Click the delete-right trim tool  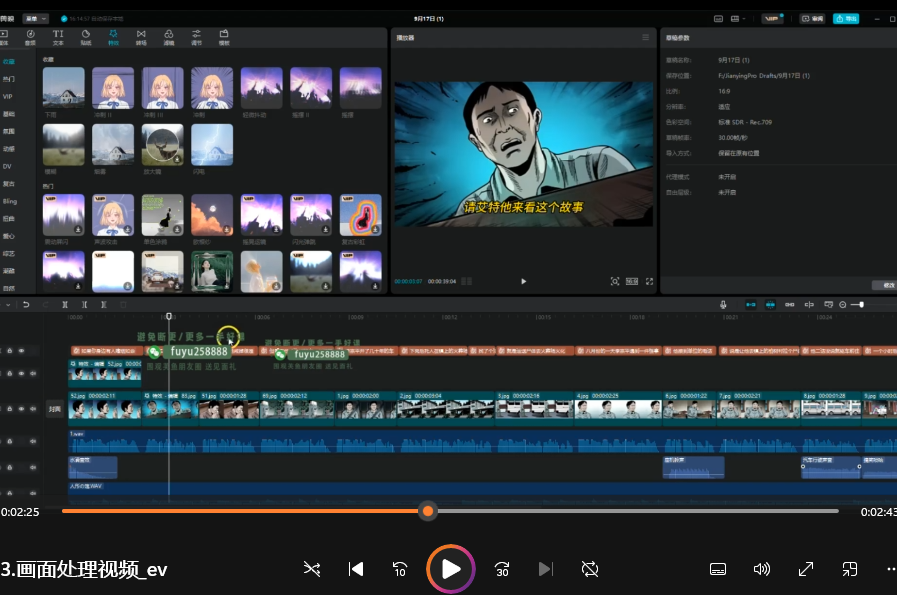click(x=104, y=304)
